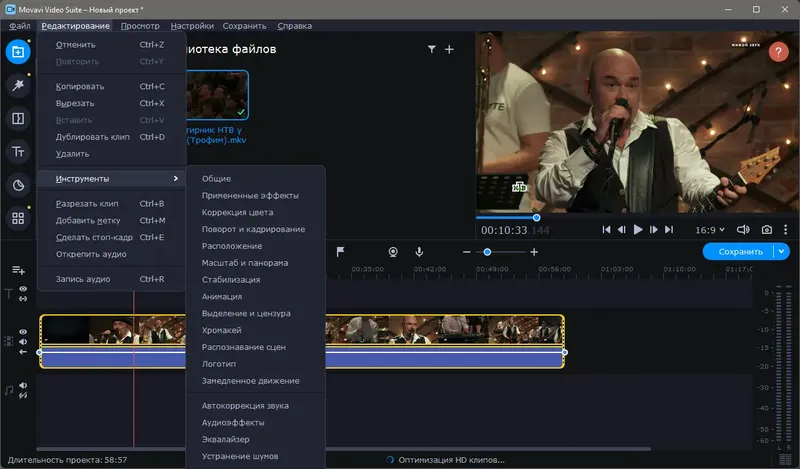Select Поворот и кадрирование tool
The width and height of the screenshot is (800, 469).
pos(256,229)
